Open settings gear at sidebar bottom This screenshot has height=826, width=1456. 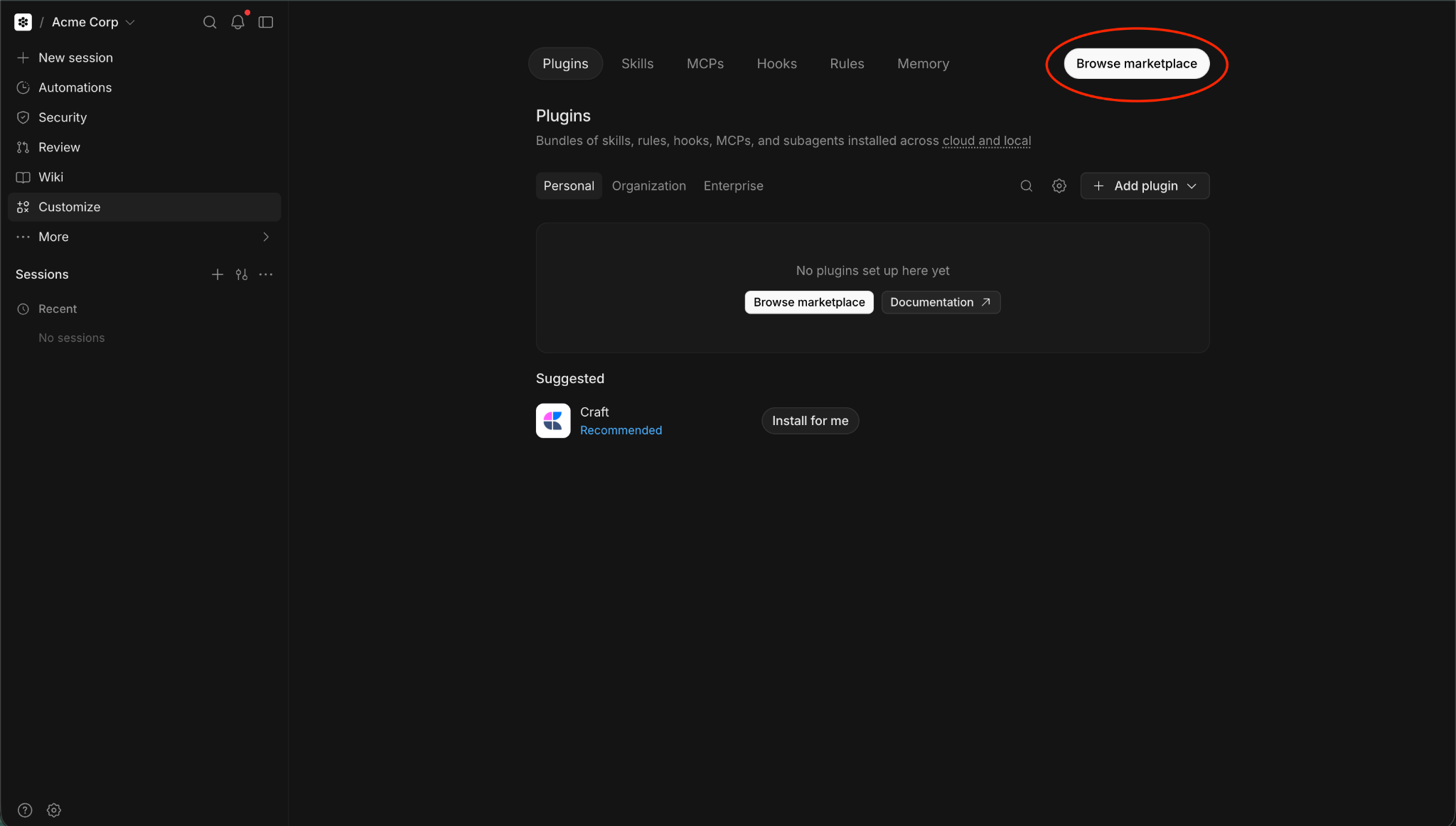click(x=54, y=810)
